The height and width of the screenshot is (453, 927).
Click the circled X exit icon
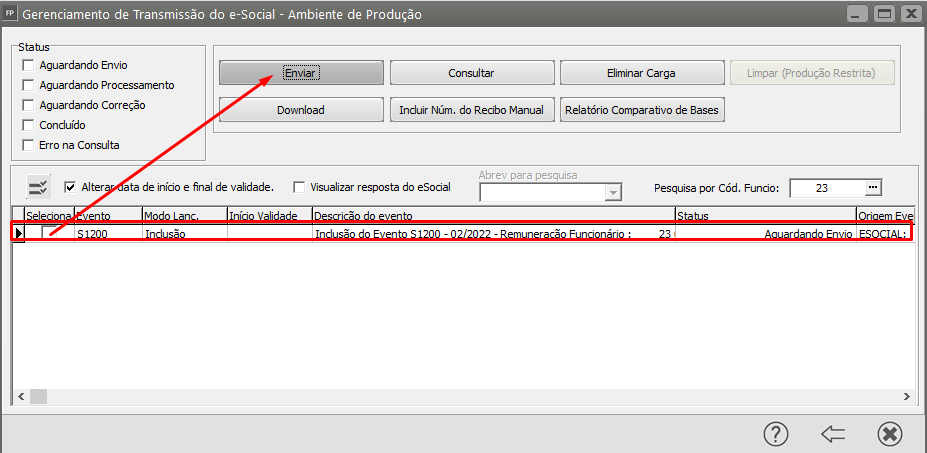tap(889, 435)
